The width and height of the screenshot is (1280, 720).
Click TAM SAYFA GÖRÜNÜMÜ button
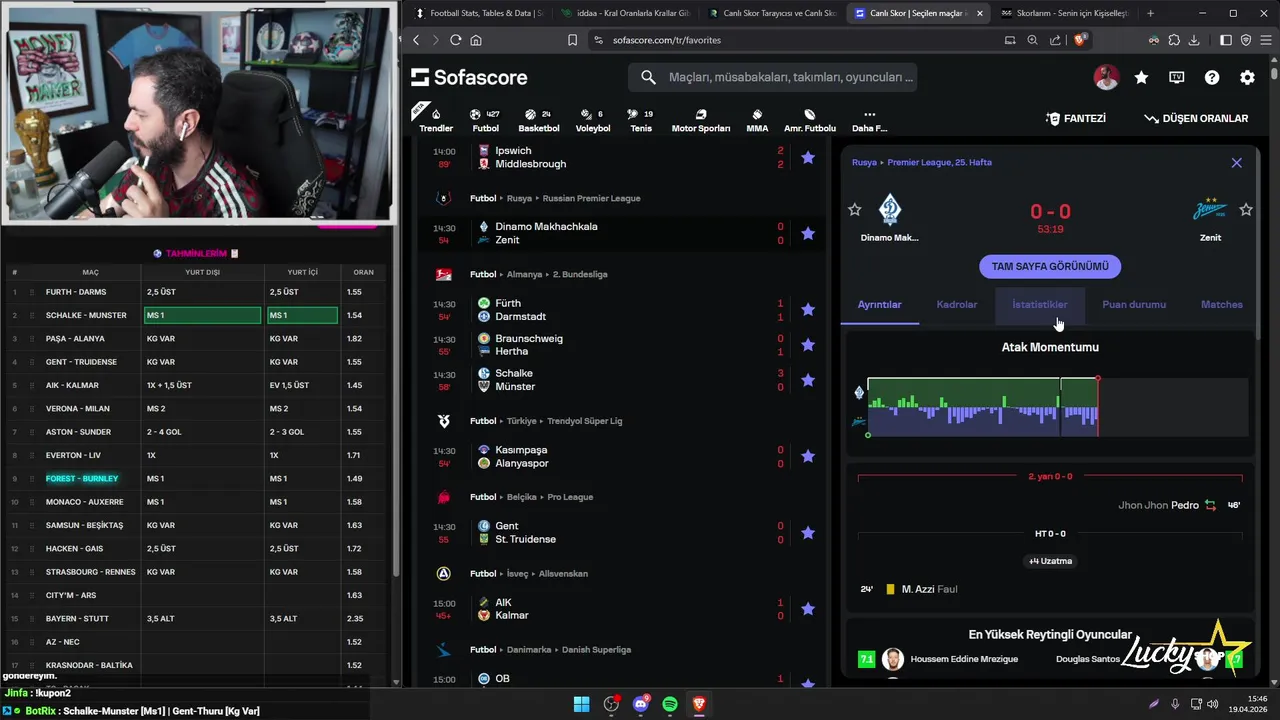click(1050, 267)
